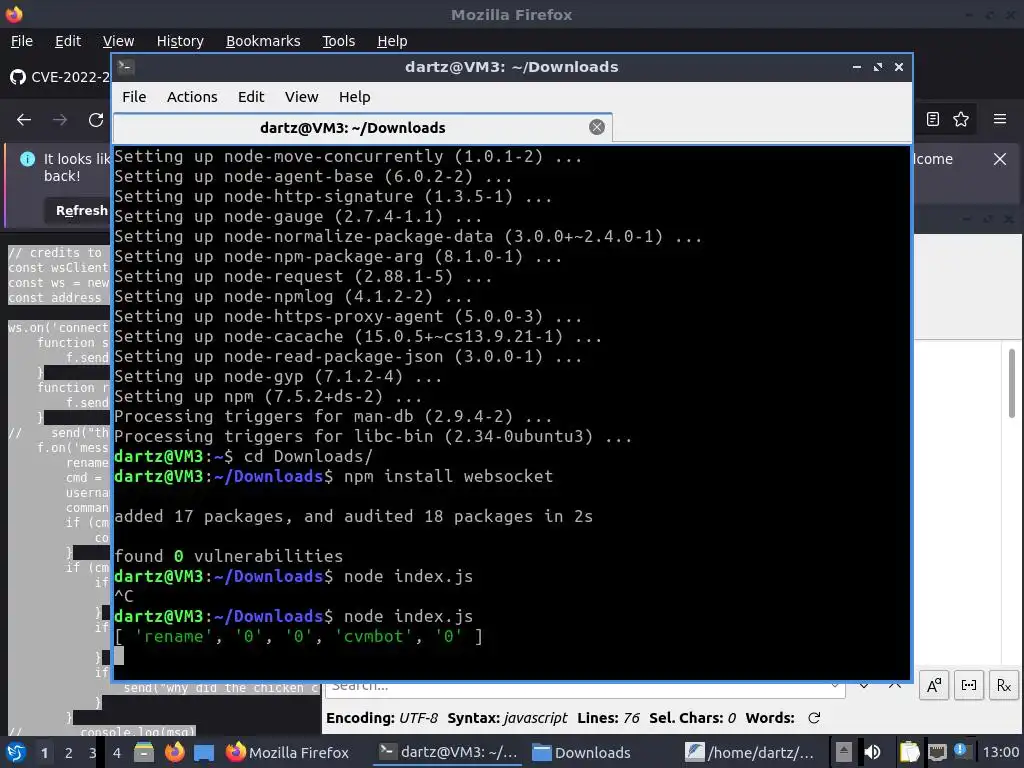Switch to /home/dartz editor taskbar window
This screenshot has width=1024, height=768.
click(750, 752)
